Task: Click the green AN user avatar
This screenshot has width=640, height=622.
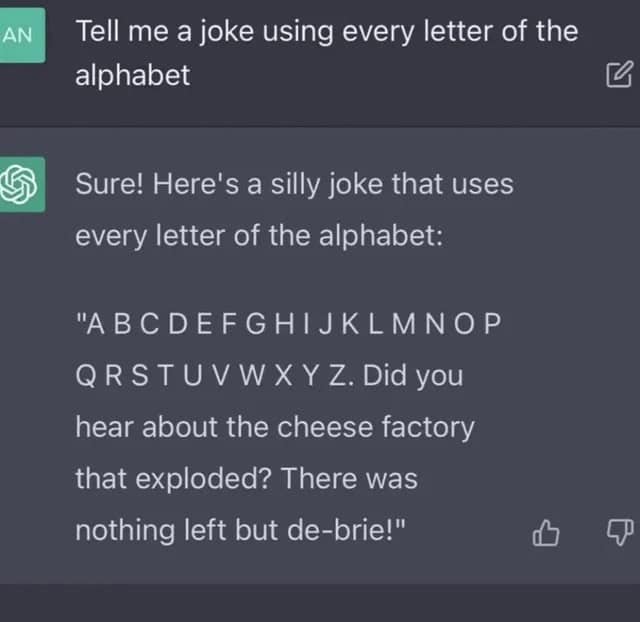Action: [x=19, y=35]
